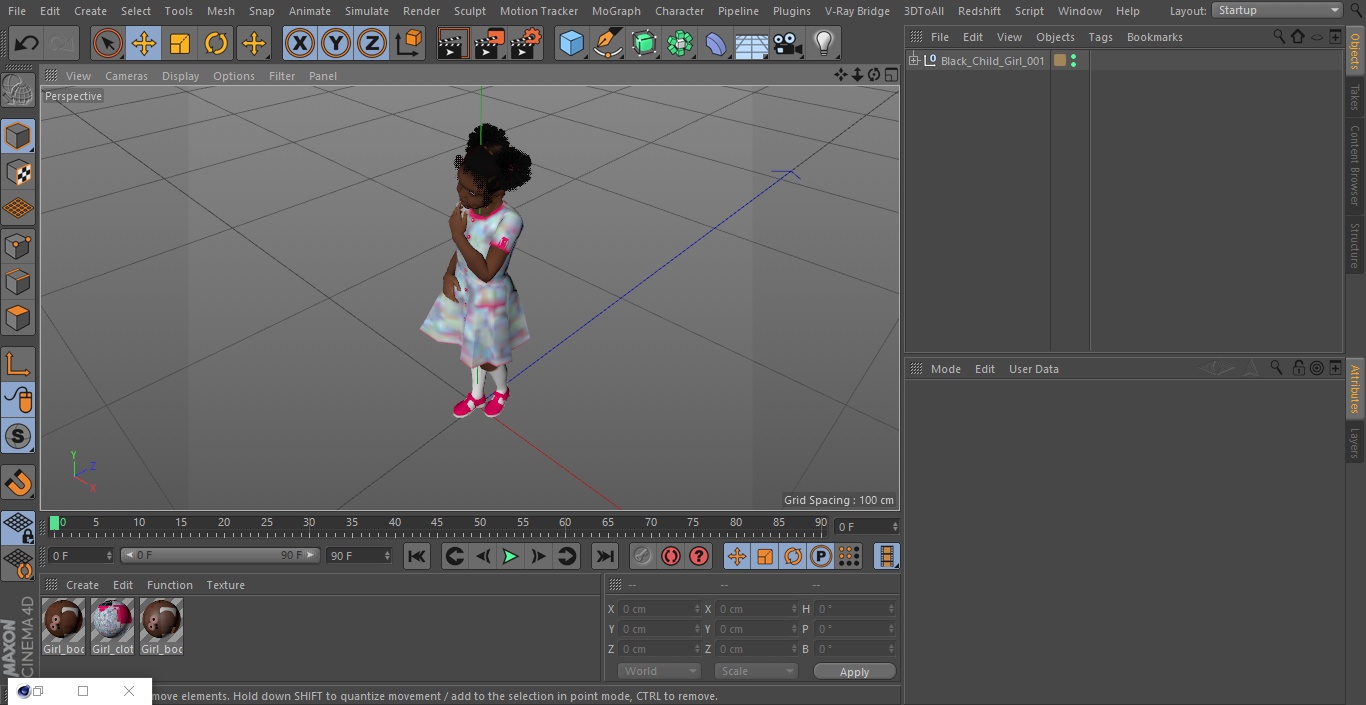Open the MoGraph menu

[616, 11]
